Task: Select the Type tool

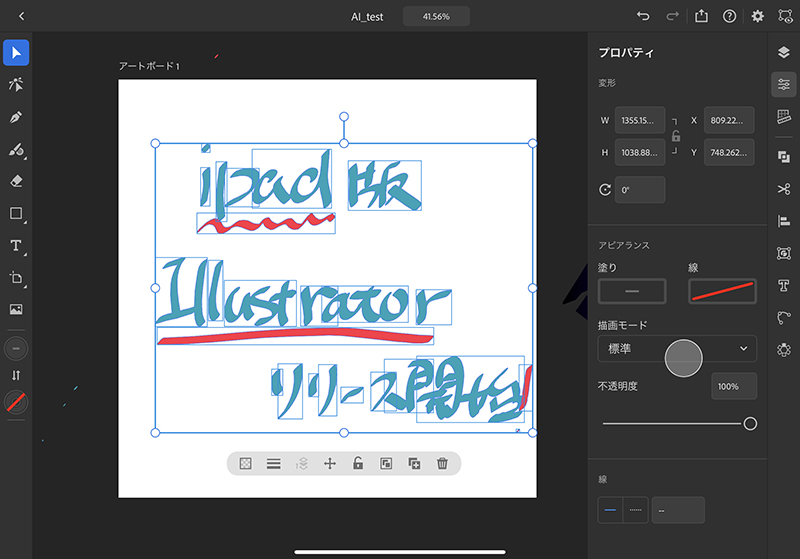Action: [16, 245]
